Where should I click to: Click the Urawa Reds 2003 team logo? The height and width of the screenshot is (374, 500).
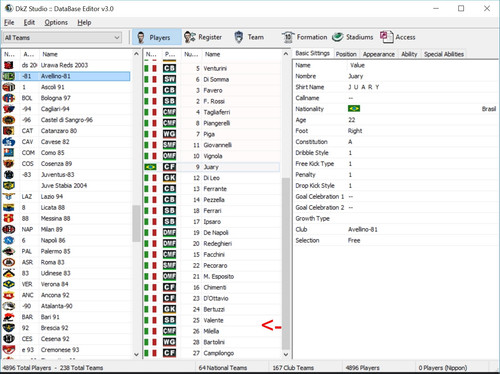(x=9, y=65)
